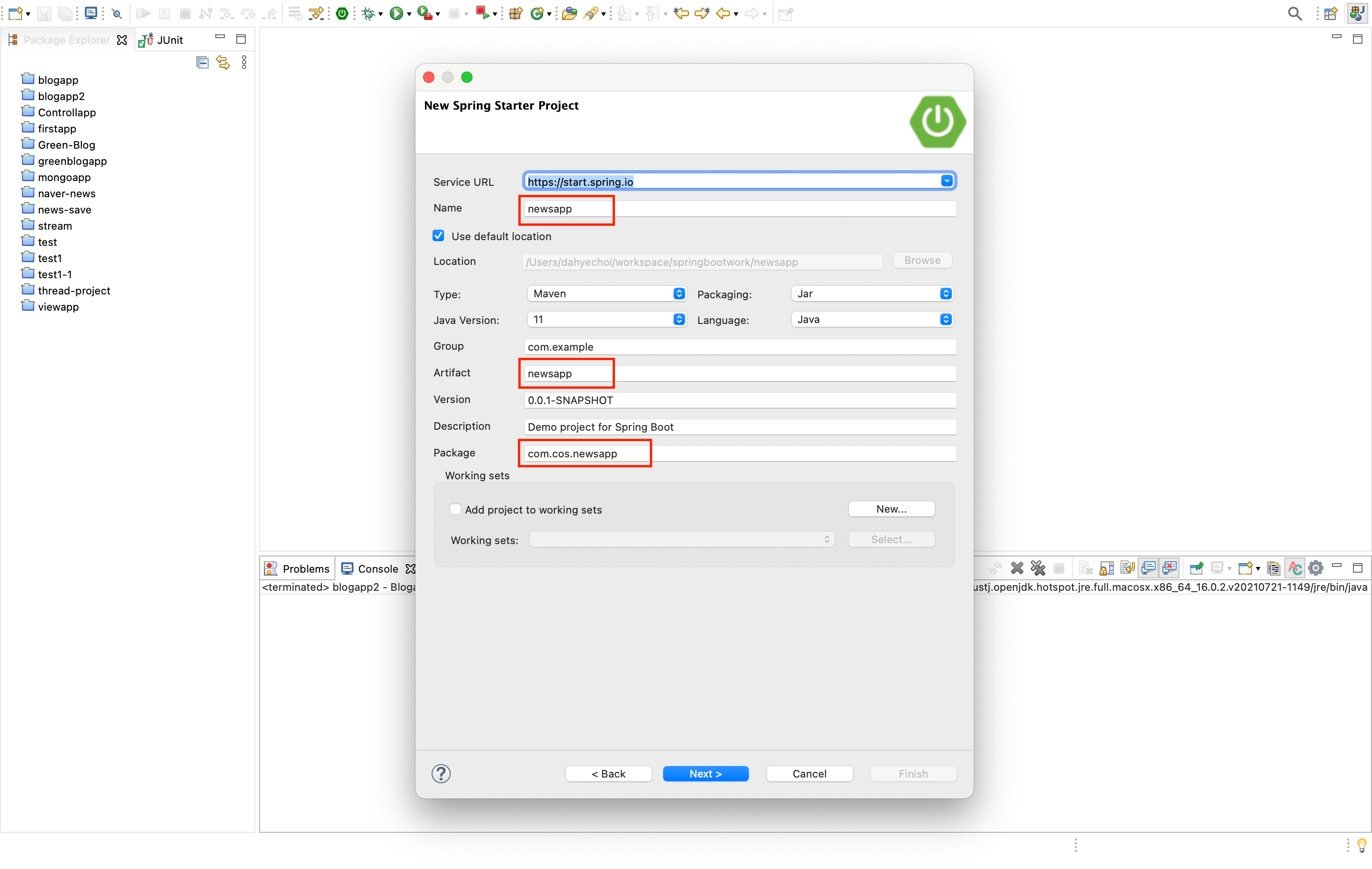Viewport: 1372px width, 869px height.
Task: Switch to the JUnit tab
Action: tap(161, 40)
